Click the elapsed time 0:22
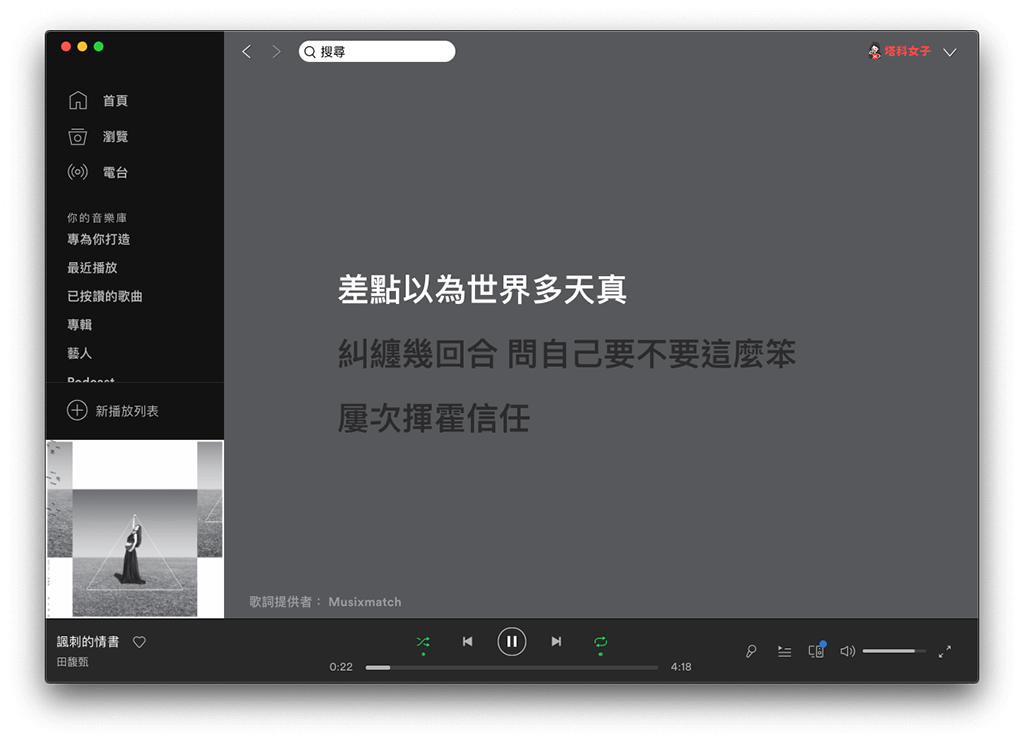The image size is (1024, 743). (341, 667)
